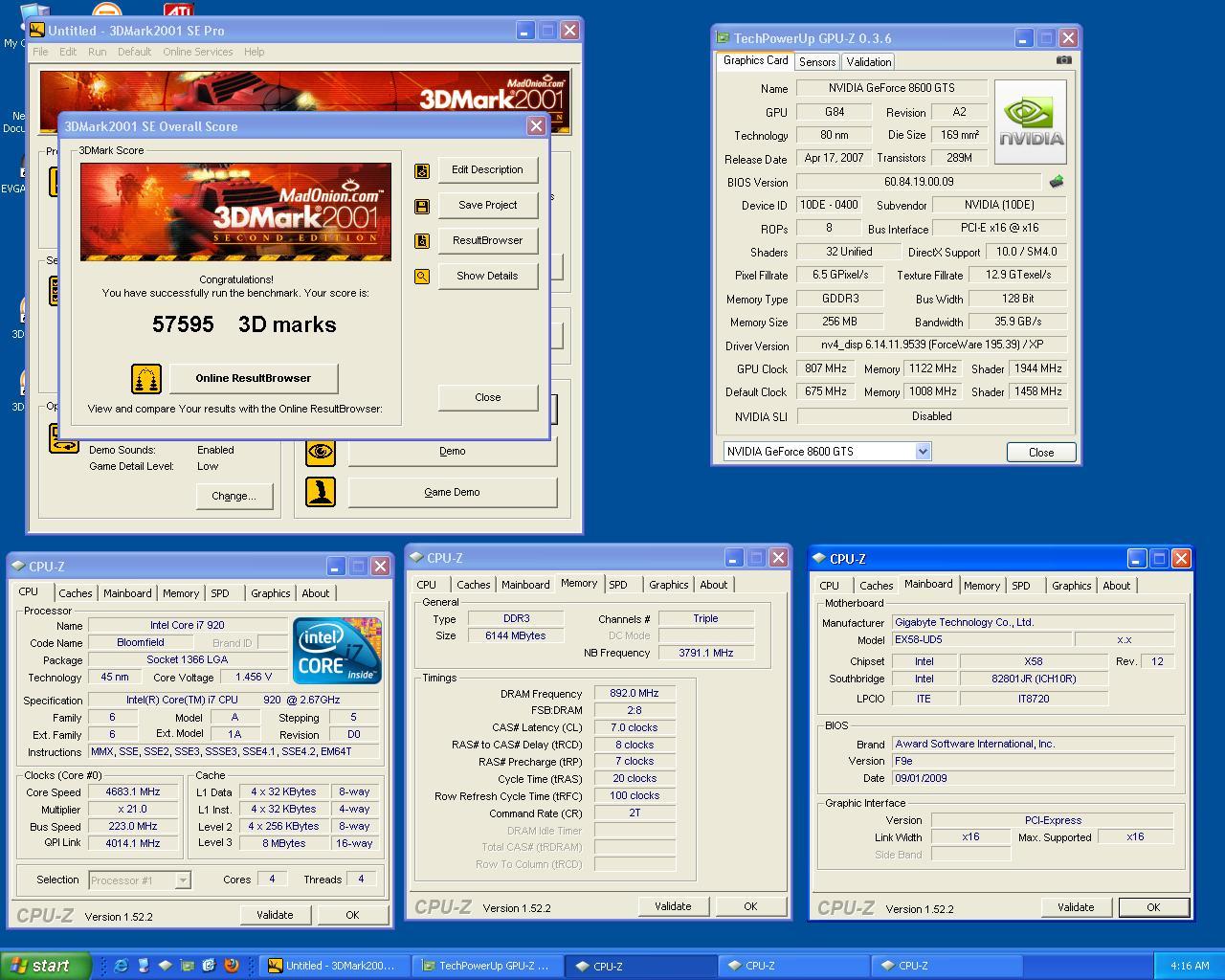Click the GPU-Z Name field showing GeForce 8600 GTS

(892, 88)
